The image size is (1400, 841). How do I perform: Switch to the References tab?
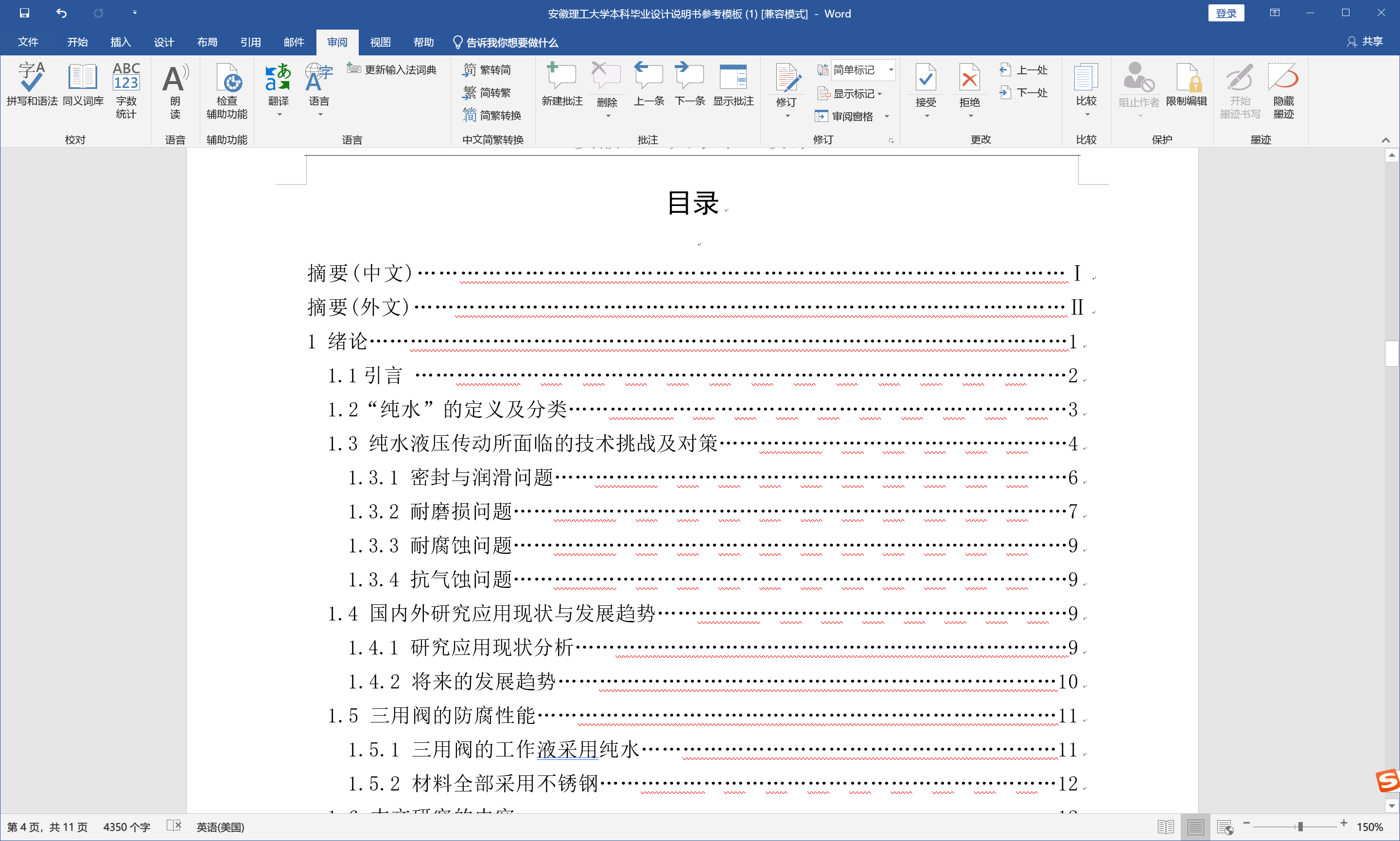click(x=250, y=42)
